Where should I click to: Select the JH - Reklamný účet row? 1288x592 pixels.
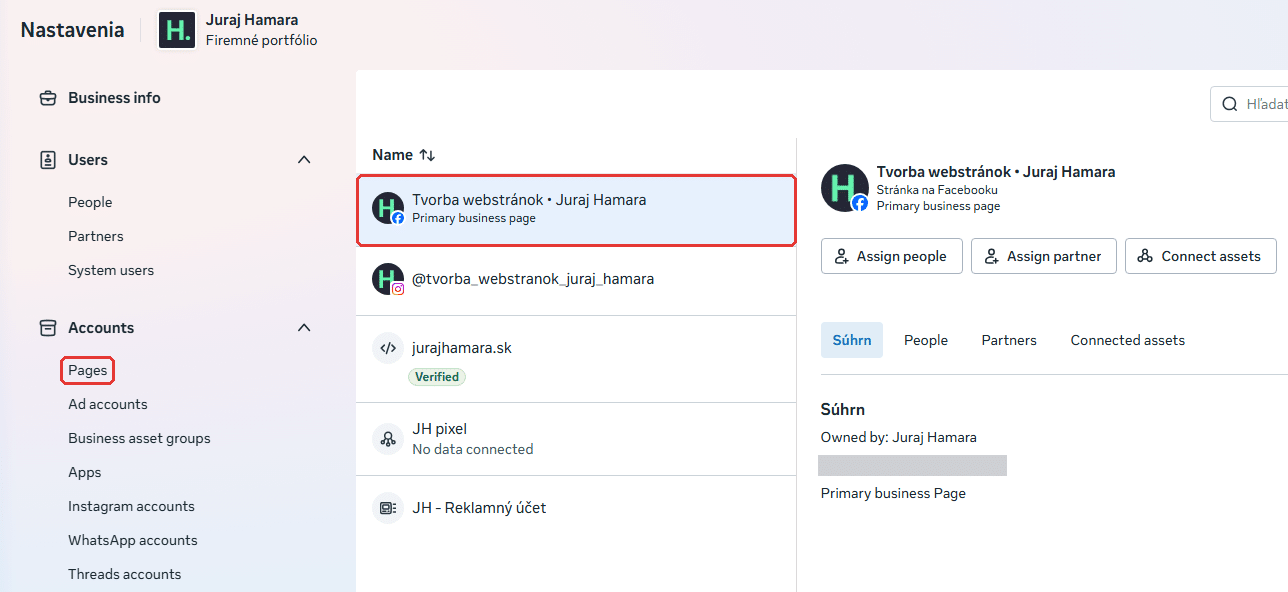pyautogui.click(x=576, y=508)
